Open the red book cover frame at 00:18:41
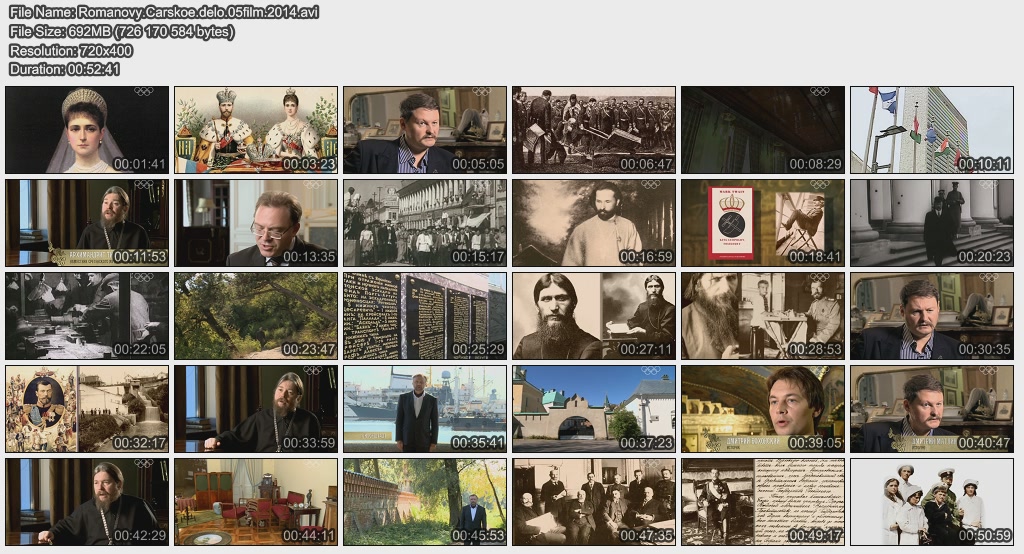This screenshot has height=554, width=1024. click(x=762, y=223)
